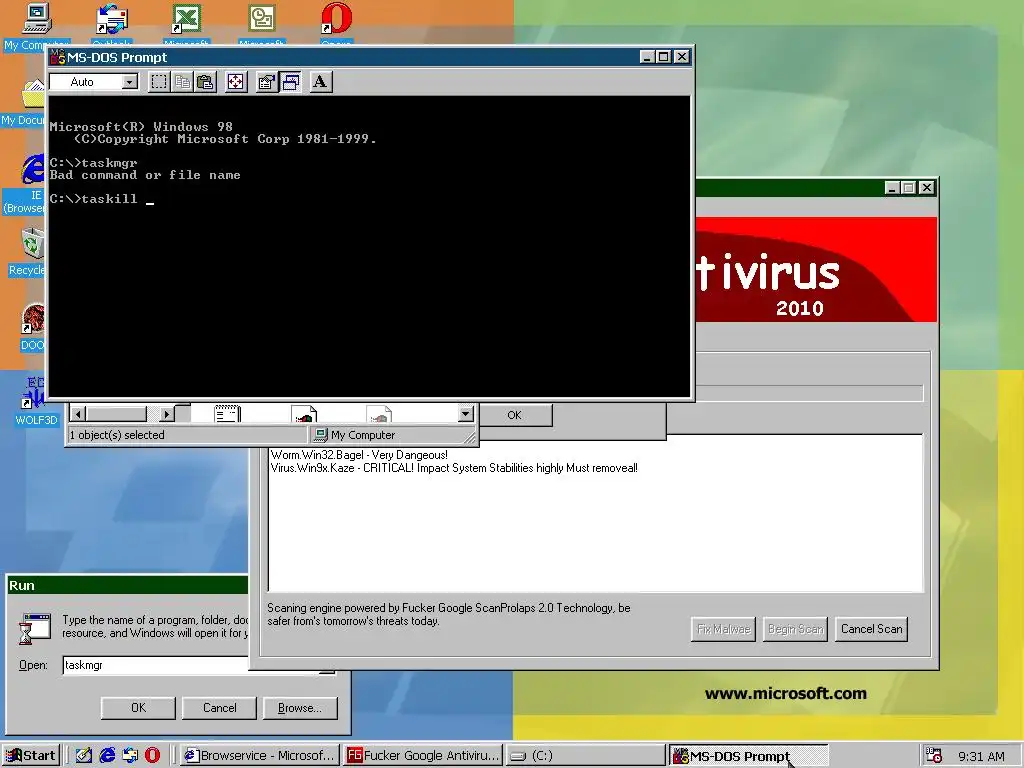Click the Task Scheduler tray icon
Viewport: 1024px width, 768px height.
(x=934, y=756)
